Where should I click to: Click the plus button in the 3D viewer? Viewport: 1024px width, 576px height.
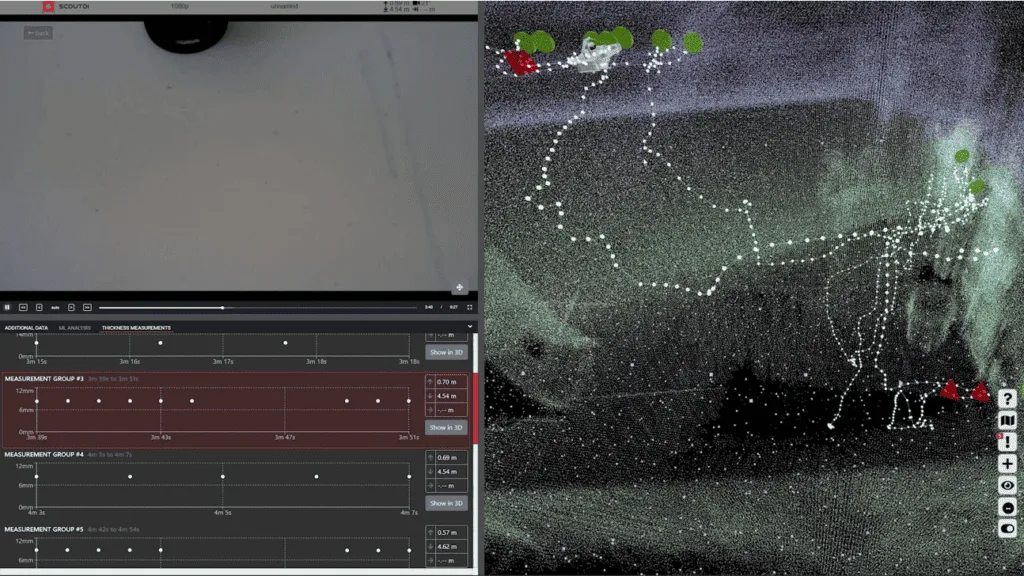(x=1007, y=464)
